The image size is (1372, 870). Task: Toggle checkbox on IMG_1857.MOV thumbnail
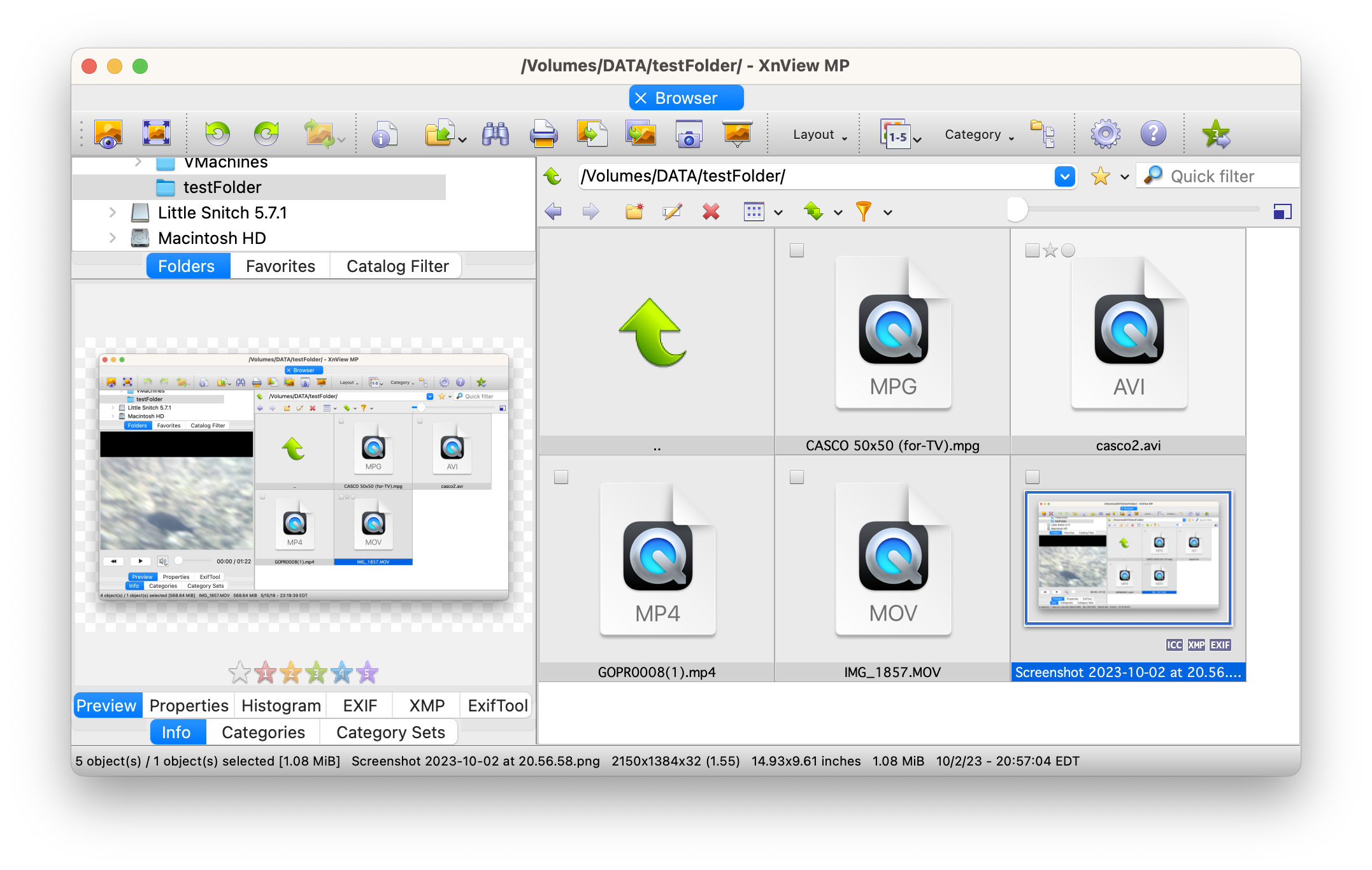797,477
